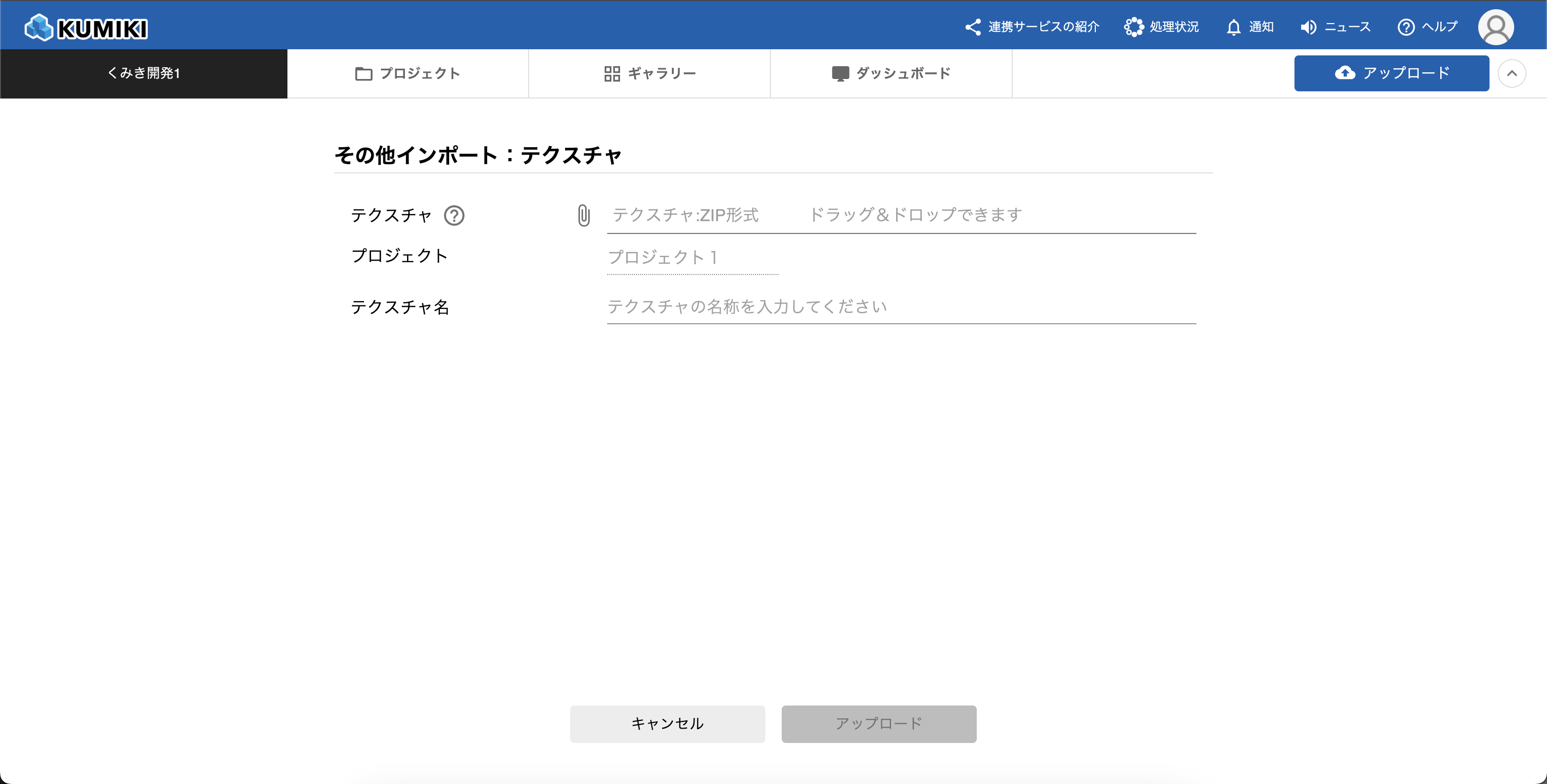The height and width of the screenshot is (784, 1547).
Task: Go back via くみき開発1 panel
Action: [144, 73]
